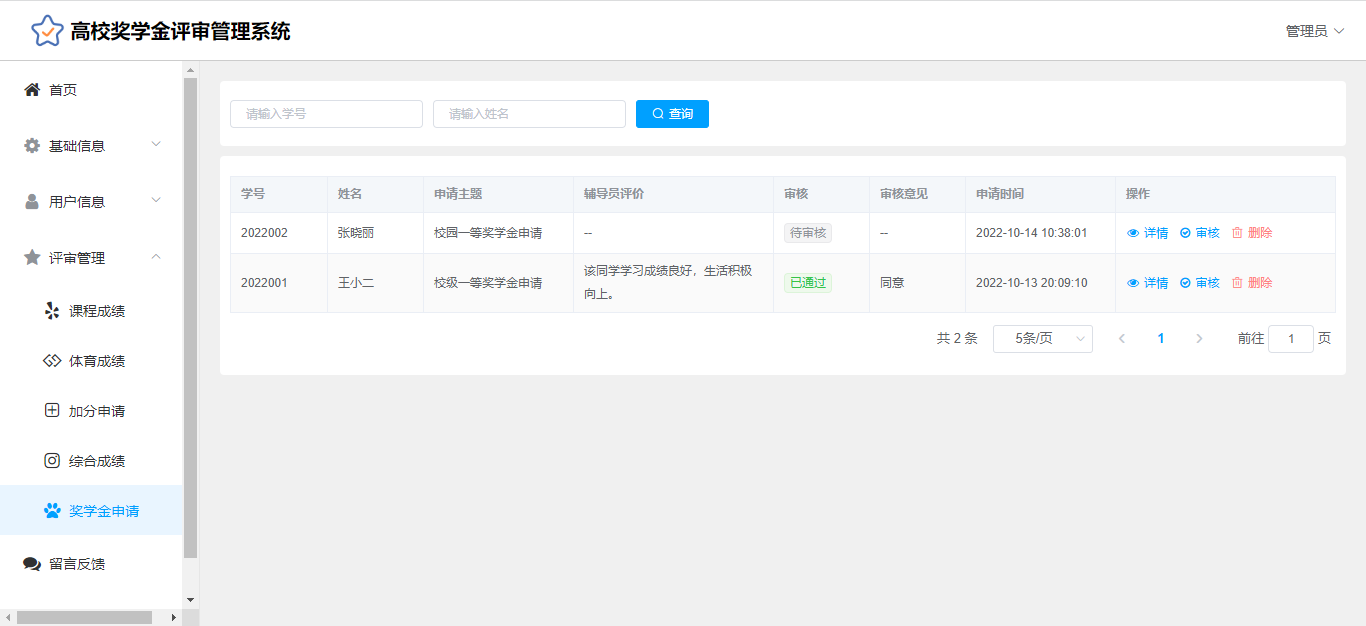
Task: Click the paw icon for 奖学金申请
Action: [52, 511]
